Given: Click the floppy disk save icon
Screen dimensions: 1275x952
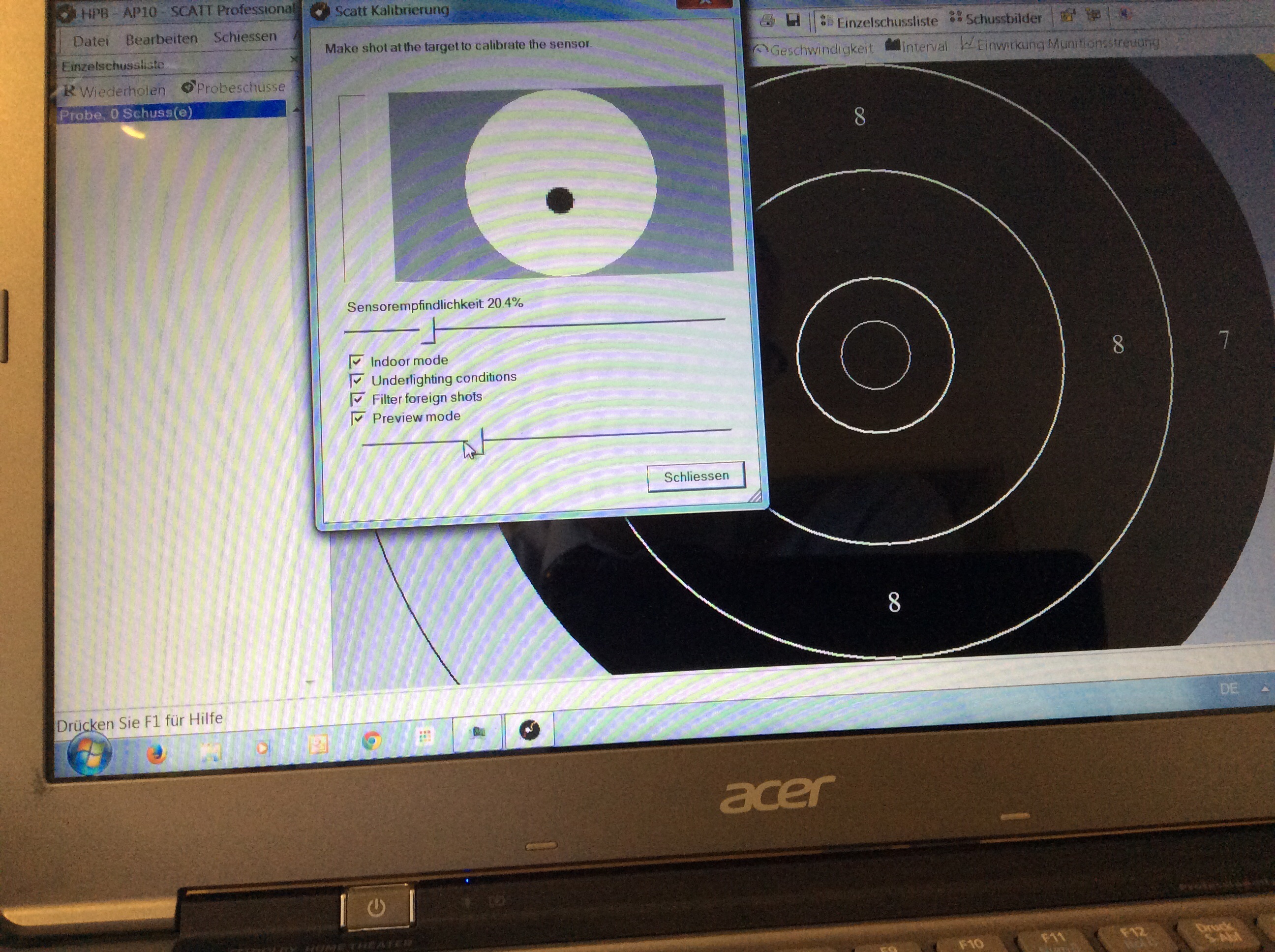Looking at the screenshot, I should coord(793,21).
